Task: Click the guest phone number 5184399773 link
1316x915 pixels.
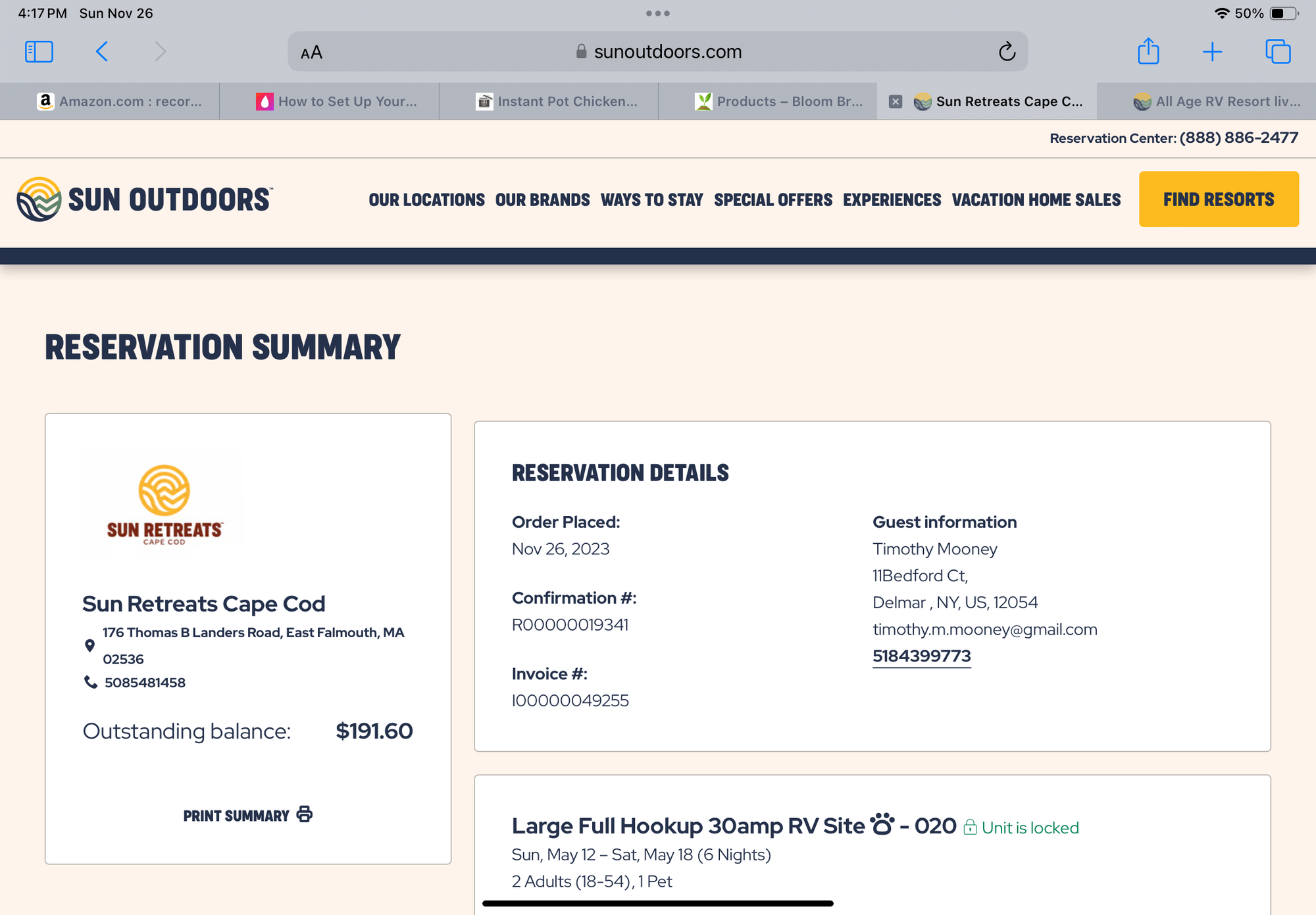Action: pyautogui.click(x=921, y=656)
